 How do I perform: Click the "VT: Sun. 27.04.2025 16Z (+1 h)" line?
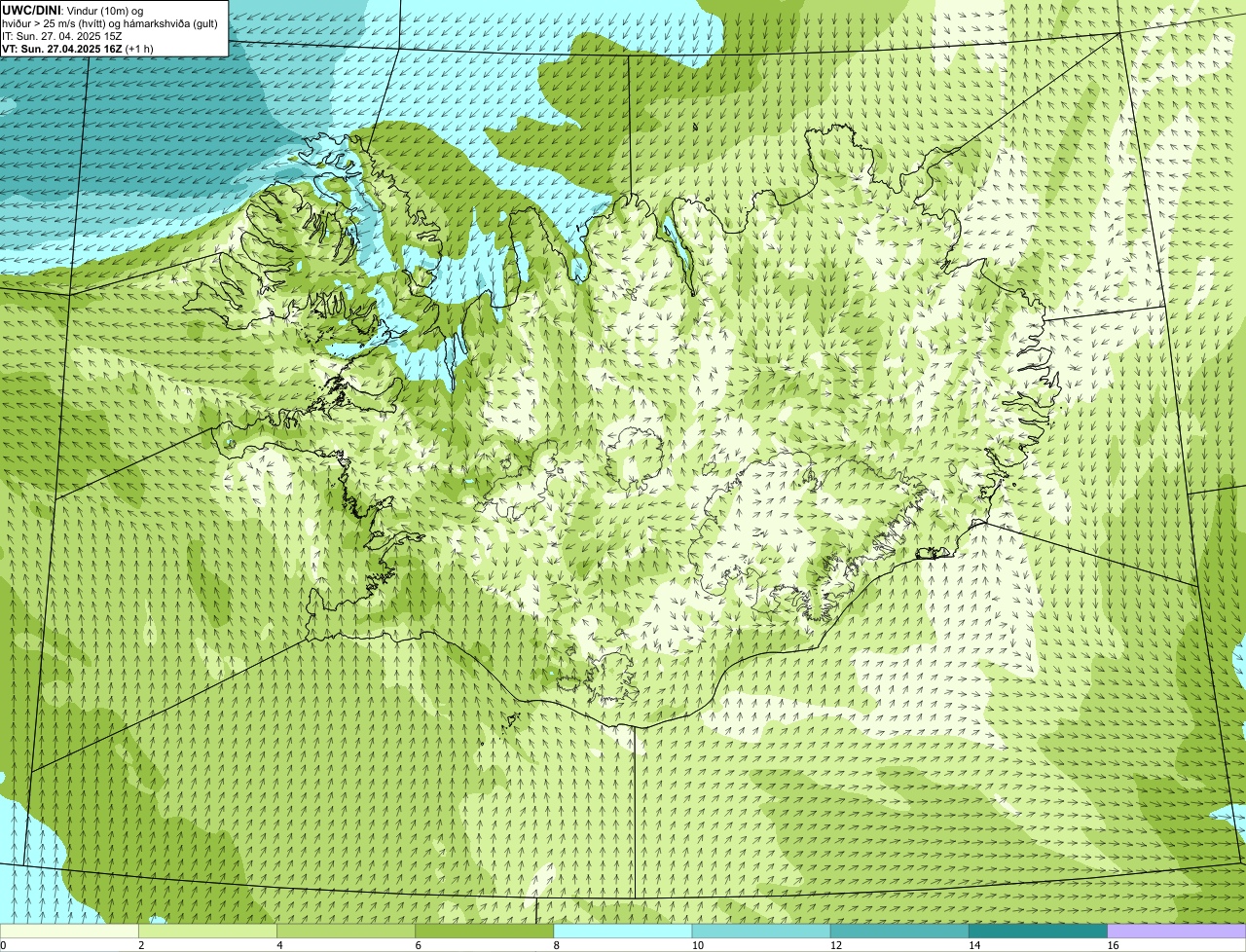tap(78, 49)
